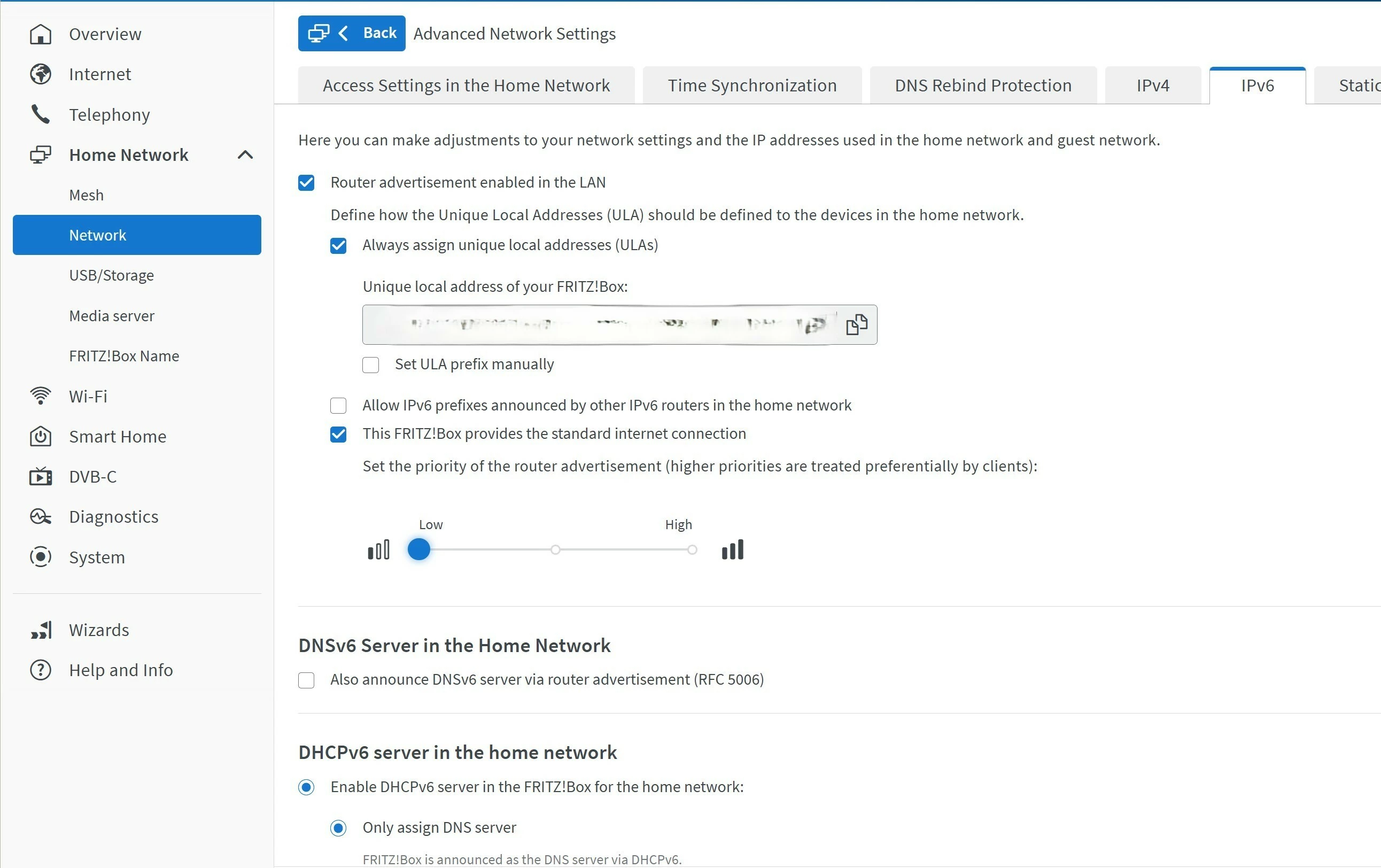Switch to the IPv4 tab
Screen dimensions: 1381x868
click(x=1153, y=86)
